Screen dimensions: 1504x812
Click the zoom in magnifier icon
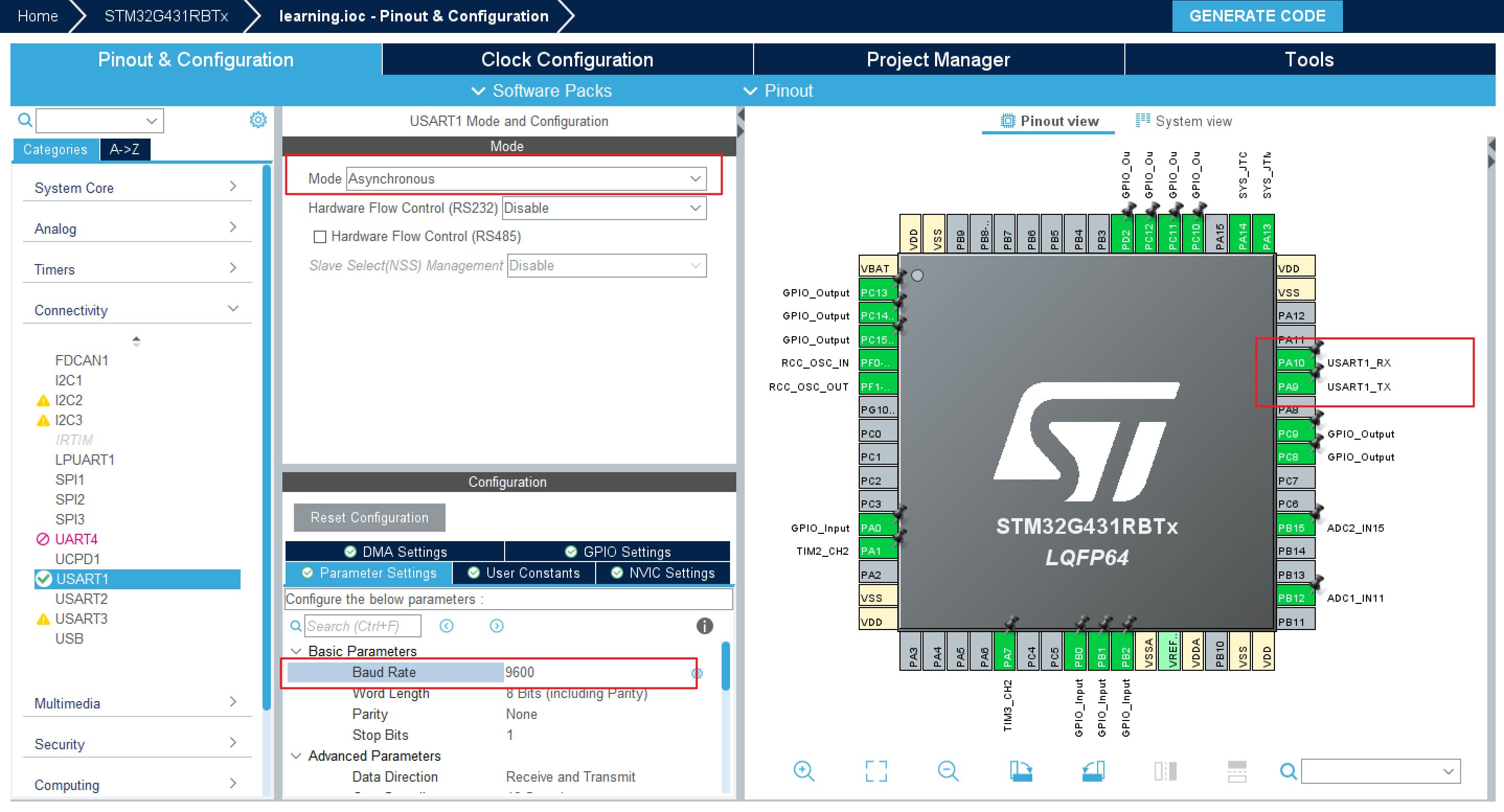pos(803,771)
